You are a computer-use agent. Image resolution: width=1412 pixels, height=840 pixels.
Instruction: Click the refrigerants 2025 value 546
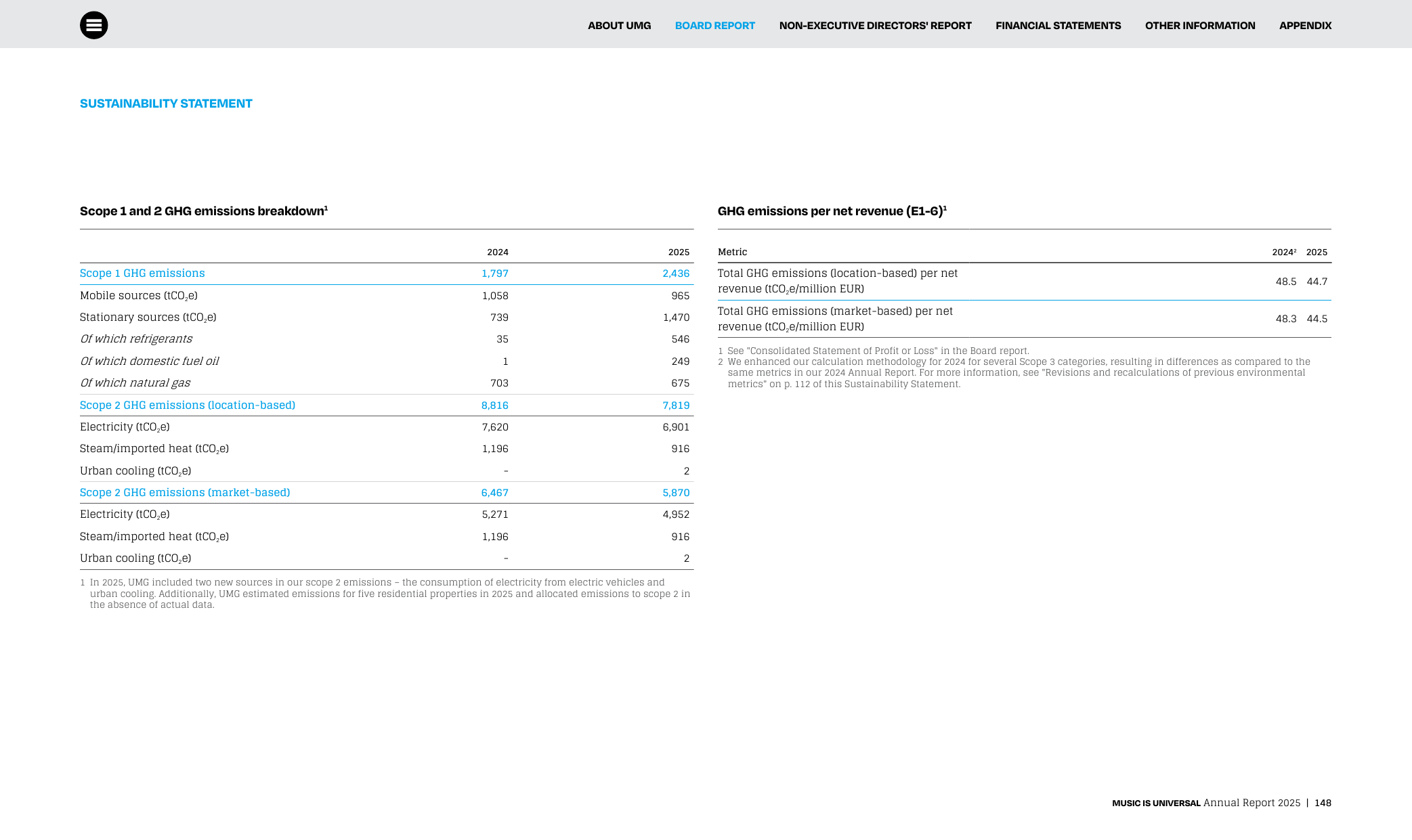pos(681,339)
